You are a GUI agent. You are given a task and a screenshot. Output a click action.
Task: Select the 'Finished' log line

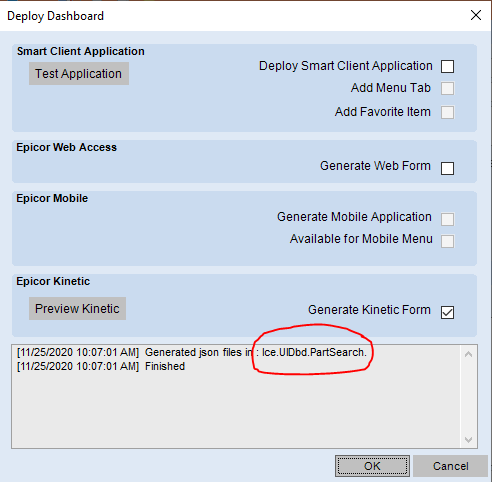click(101, 366)
